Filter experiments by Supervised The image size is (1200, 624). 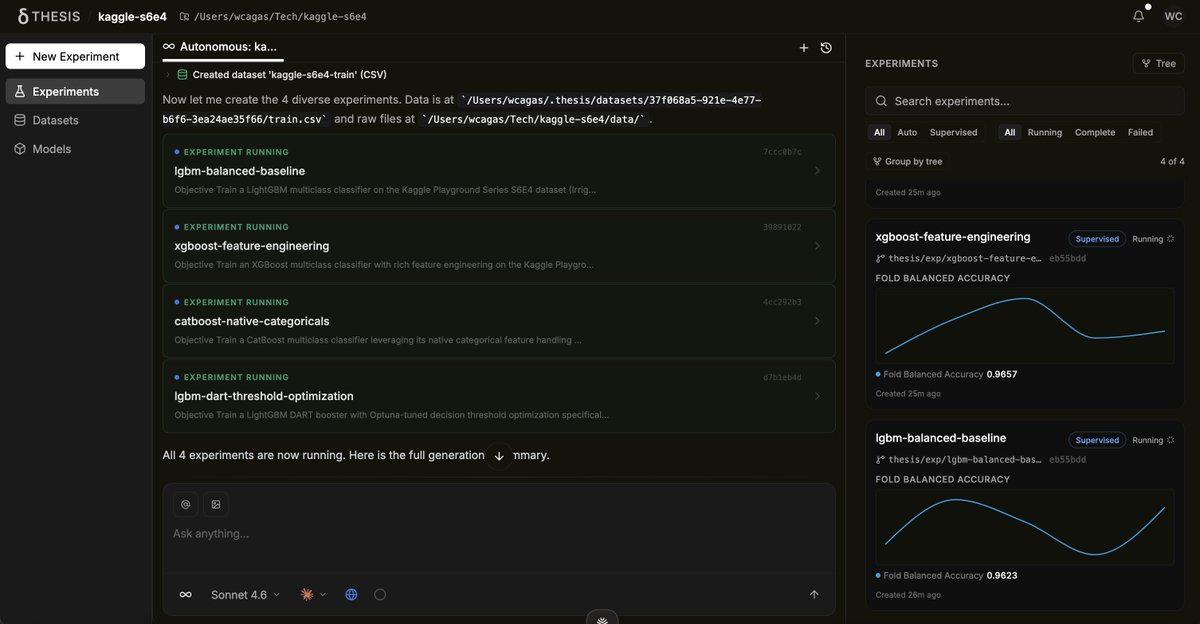[953, 132]
